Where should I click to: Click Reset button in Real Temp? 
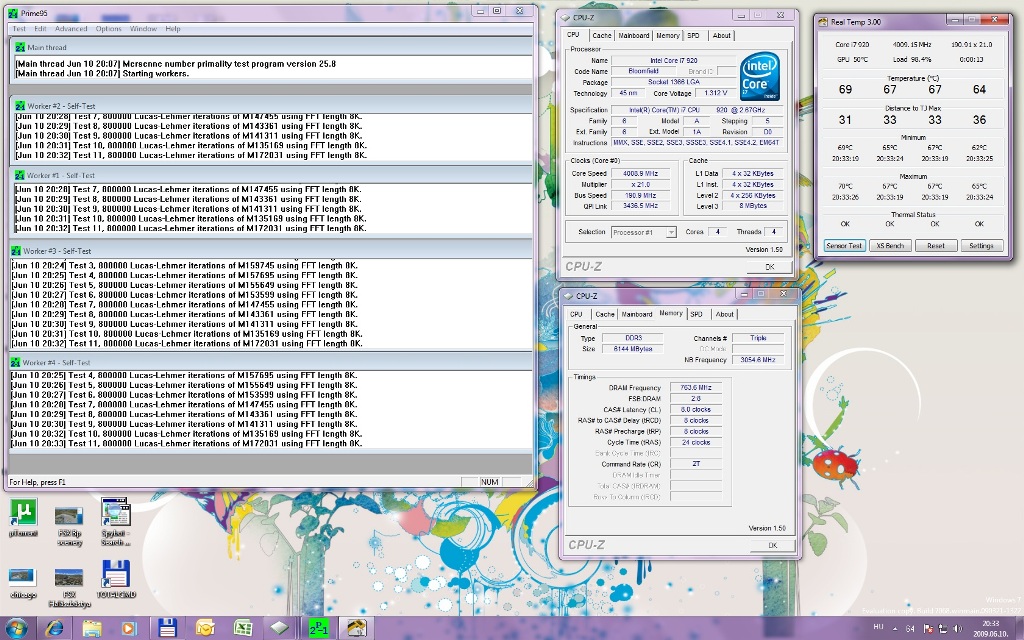(936, 246)
